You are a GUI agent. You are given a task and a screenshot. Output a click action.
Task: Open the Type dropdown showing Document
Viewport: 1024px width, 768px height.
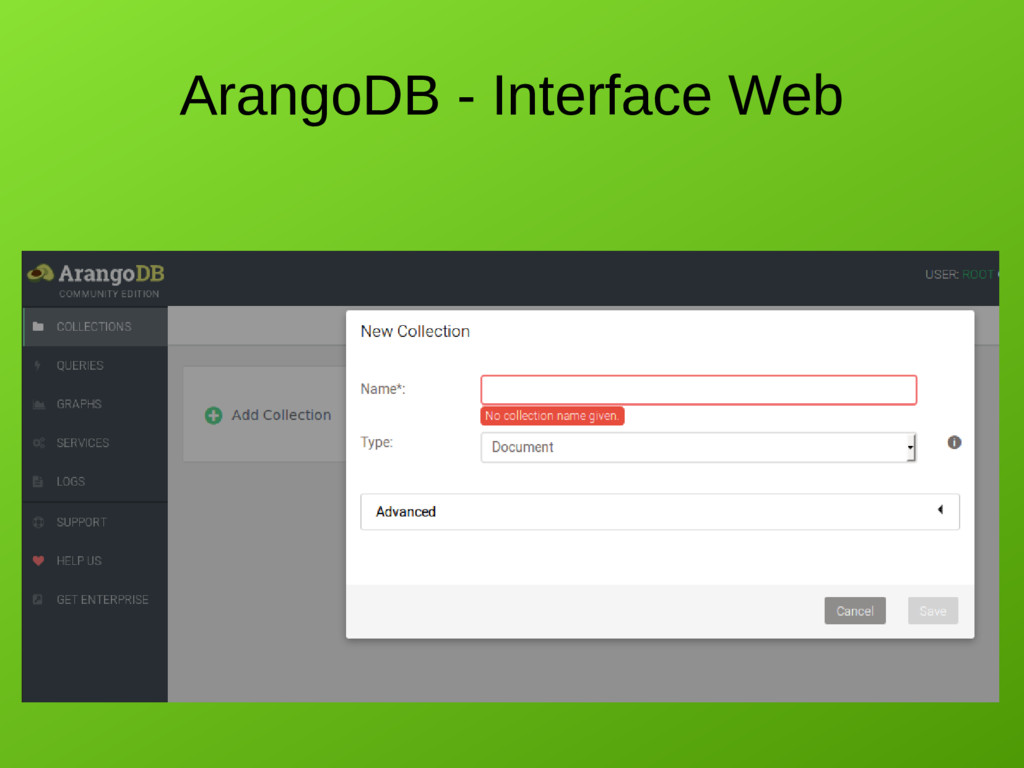699,447
